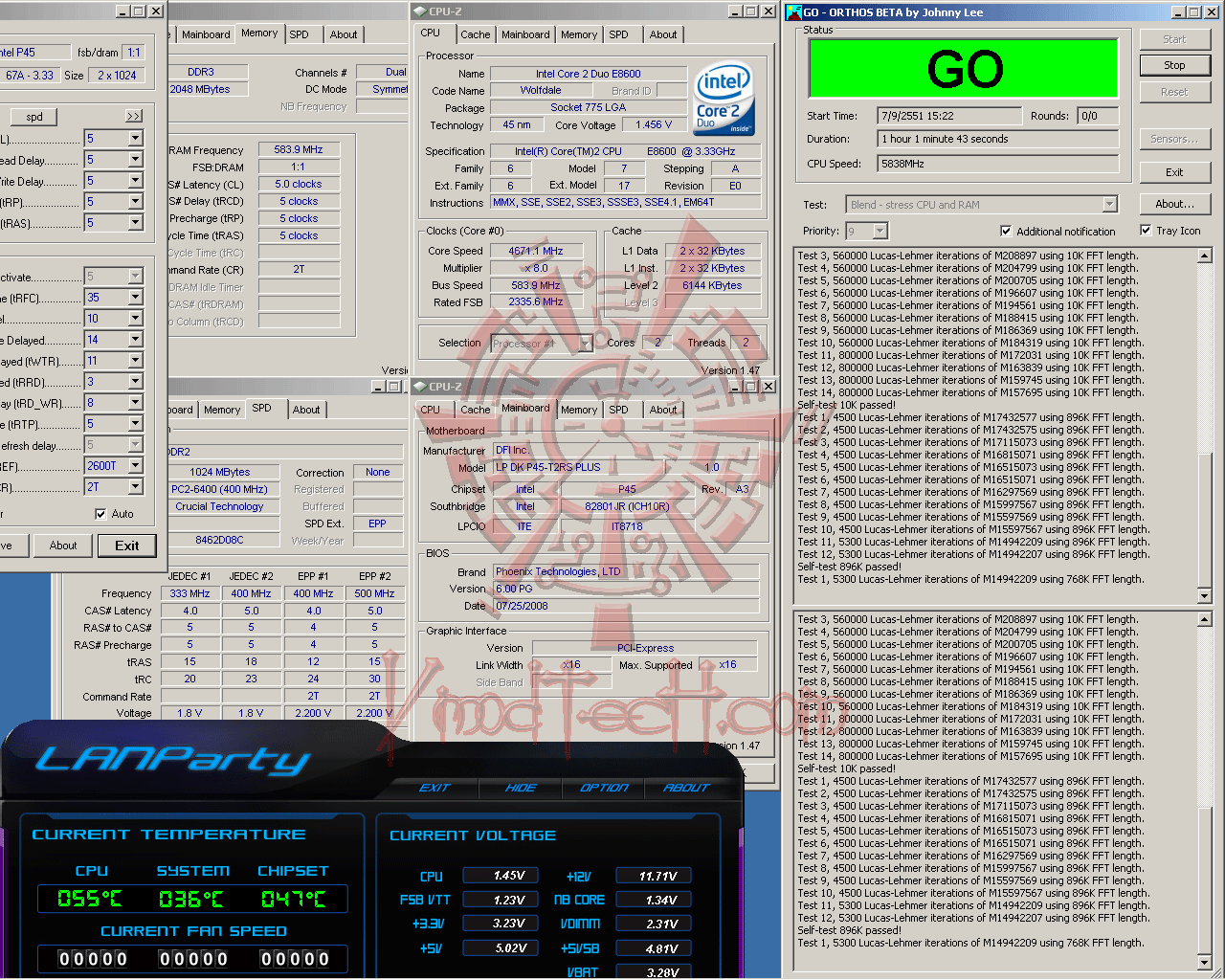
Task: Click the bold Exit button in the timings window
Action: click(x=127, y=546)
